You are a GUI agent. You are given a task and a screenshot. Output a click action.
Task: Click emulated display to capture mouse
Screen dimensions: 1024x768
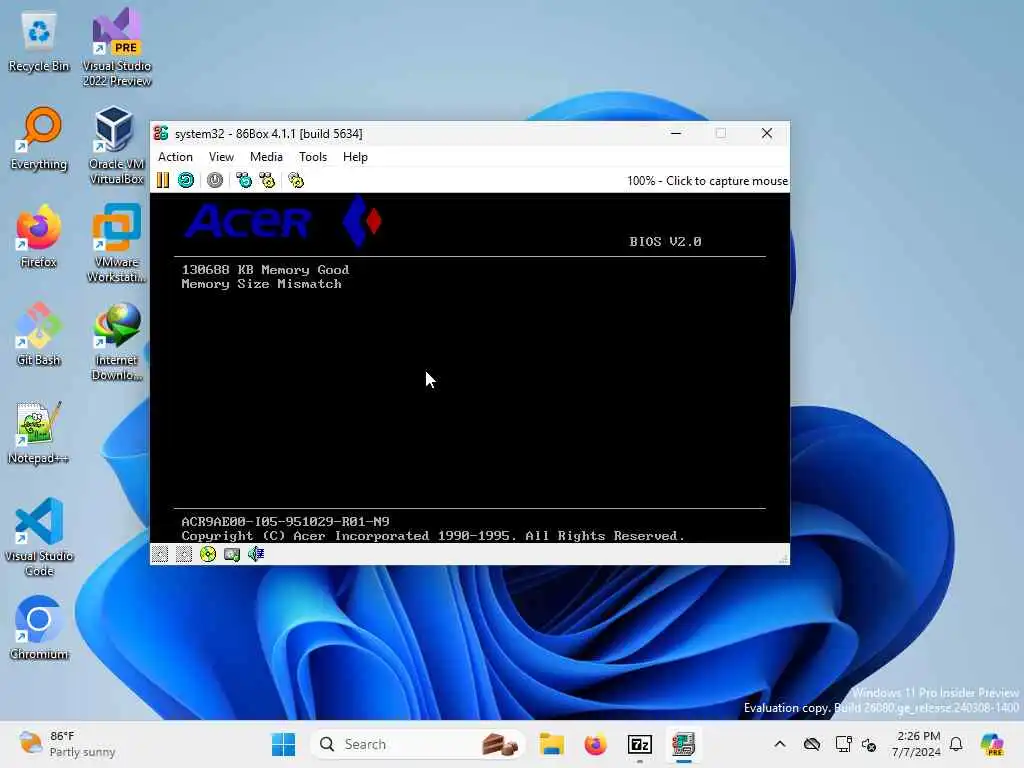click(470, 368)
